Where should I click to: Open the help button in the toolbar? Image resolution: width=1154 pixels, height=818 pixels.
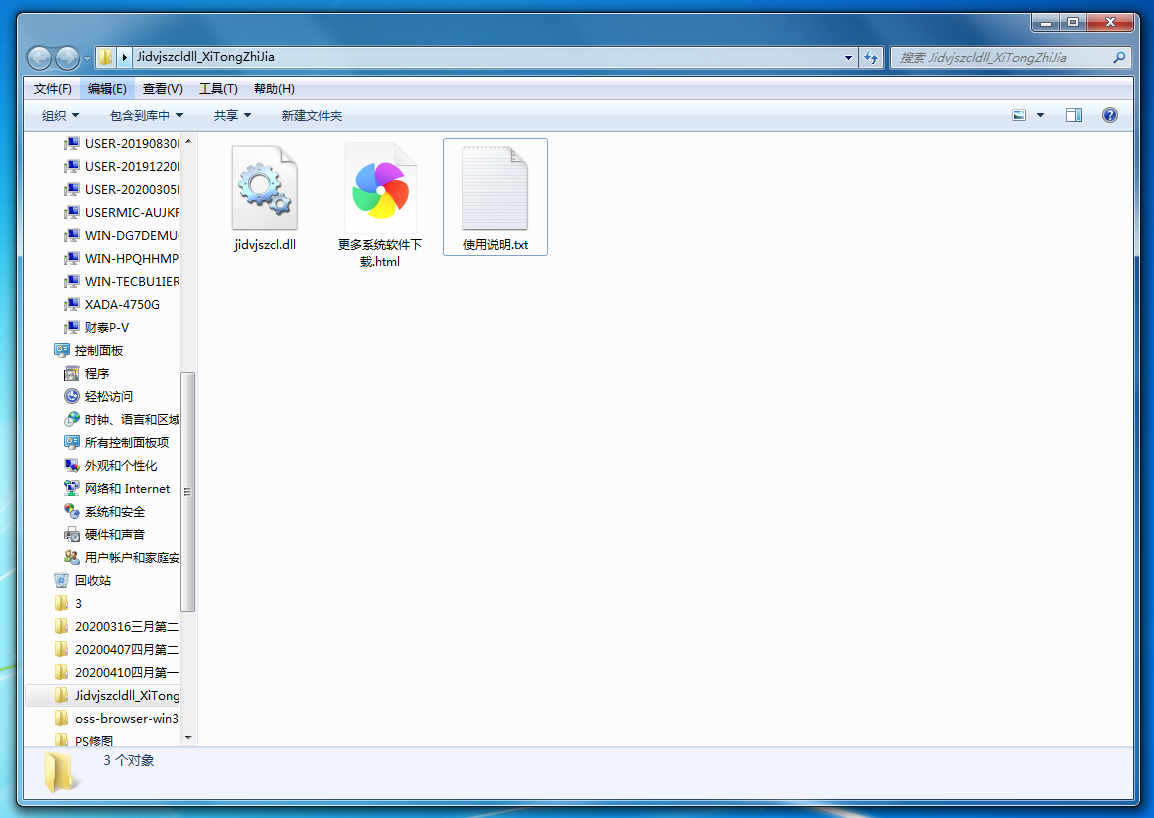coord(1110,115)
